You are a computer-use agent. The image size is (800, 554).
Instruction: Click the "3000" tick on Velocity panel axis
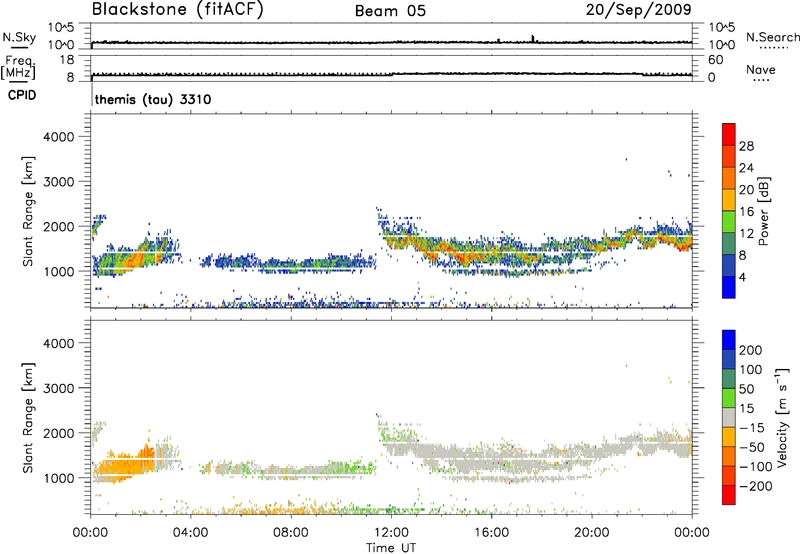pos(59,388)
